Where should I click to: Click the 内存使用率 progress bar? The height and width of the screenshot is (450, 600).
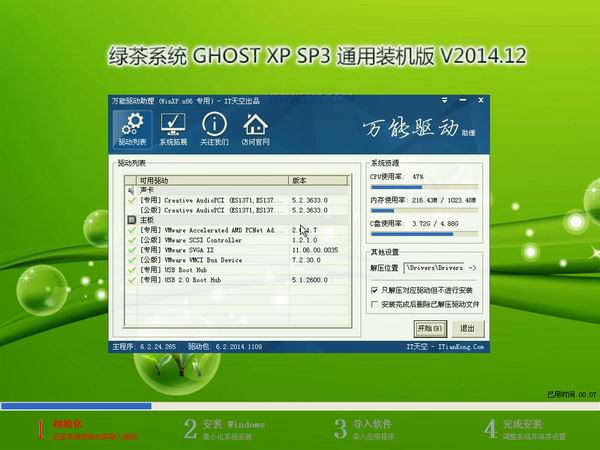click(x=424, y=211)
